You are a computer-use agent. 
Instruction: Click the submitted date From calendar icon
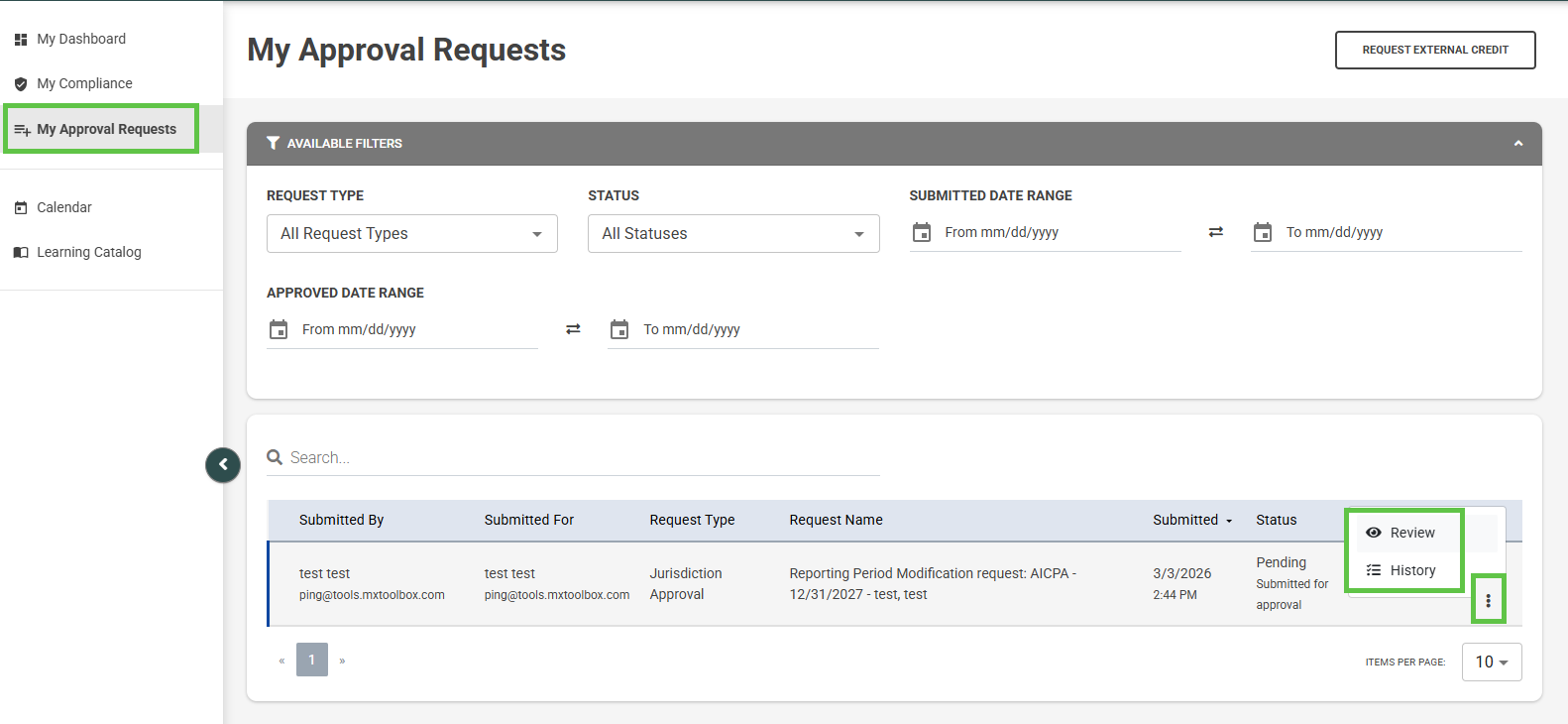coord(922,232)
